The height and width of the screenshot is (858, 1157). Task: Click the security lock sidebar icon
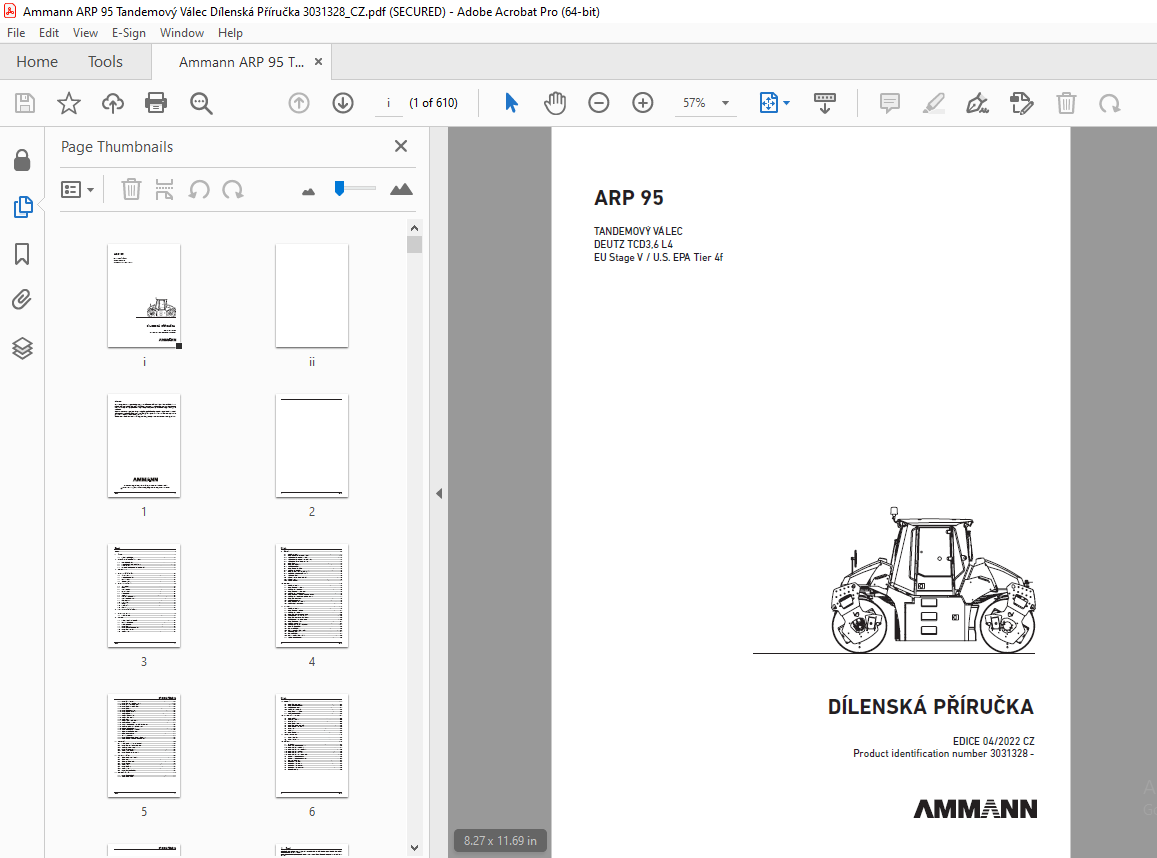(x=22, y=160)
